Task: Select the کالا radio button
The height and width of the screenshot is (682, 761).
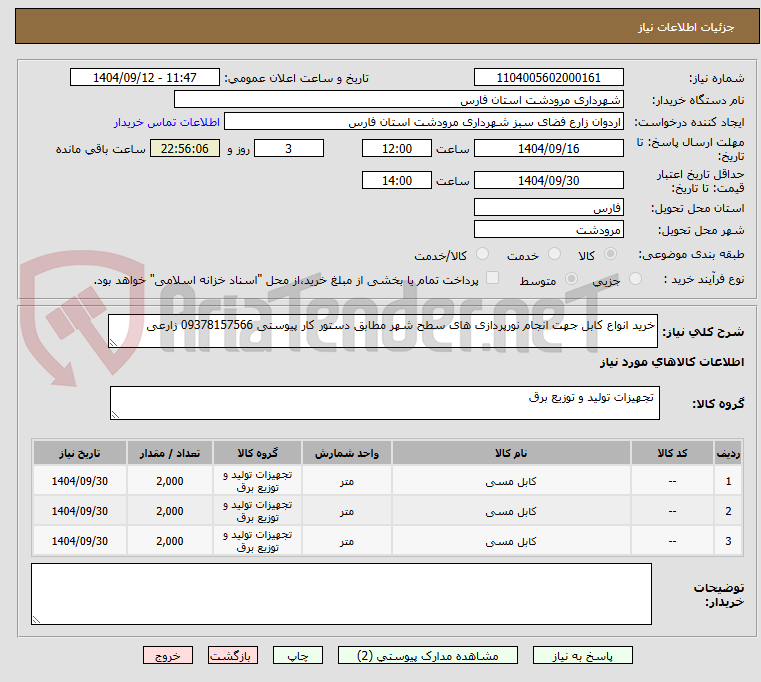Action: click(610, 254)
